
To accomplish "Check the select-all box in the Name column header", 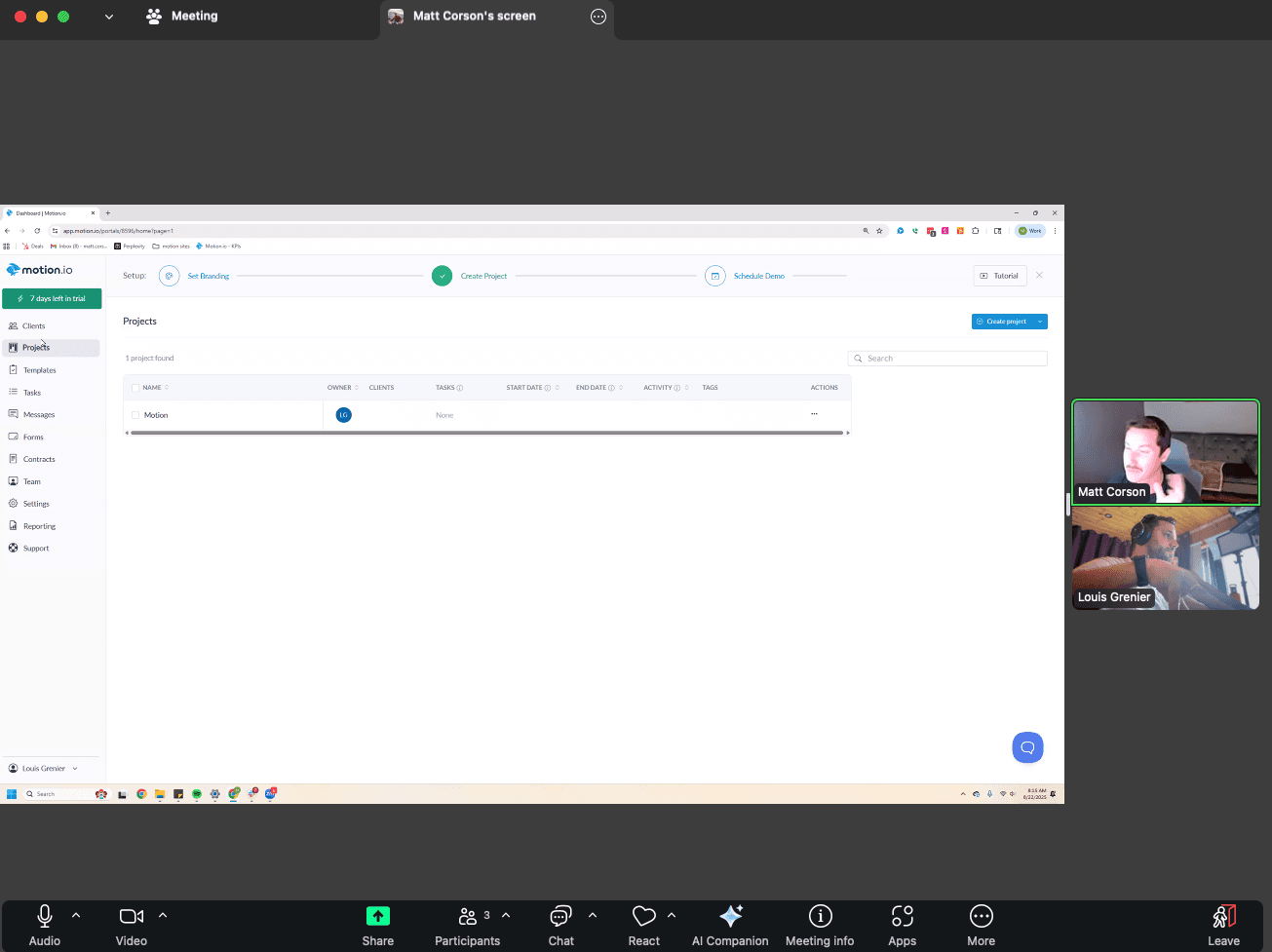I will [x=135, y=387].
